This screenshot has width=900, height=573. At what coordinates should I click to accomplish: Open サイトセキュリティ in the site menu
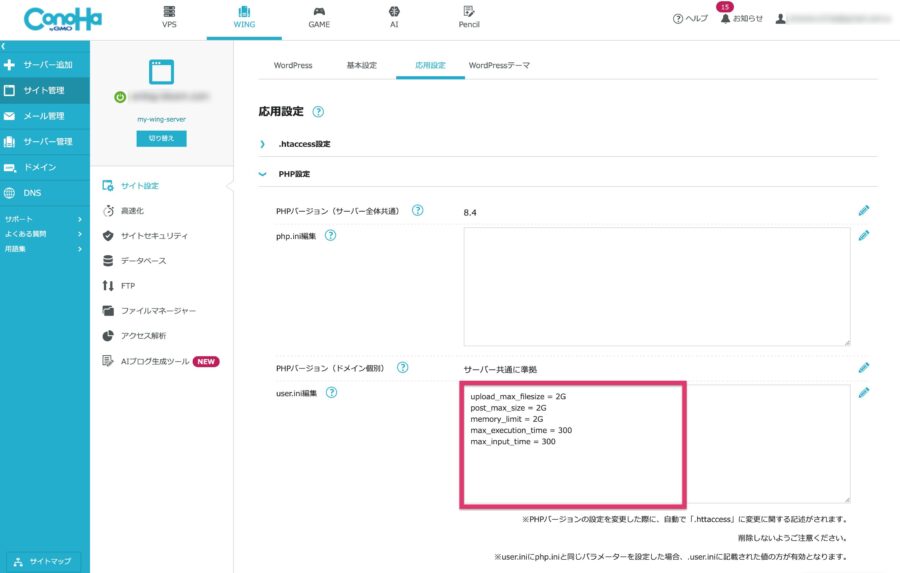click(x=145, y=235)
